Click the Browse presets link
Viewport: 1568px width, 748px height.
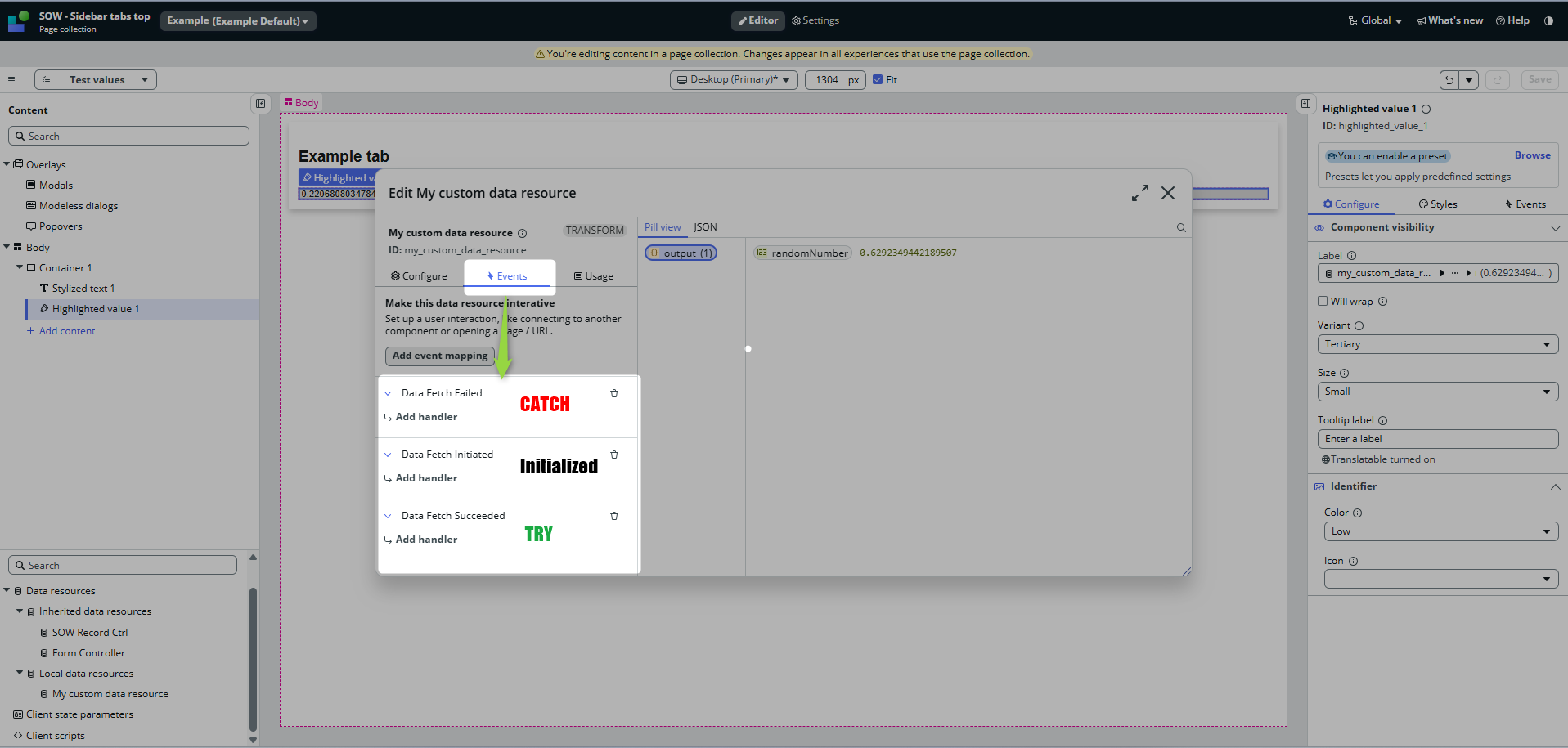point(1532,155)
